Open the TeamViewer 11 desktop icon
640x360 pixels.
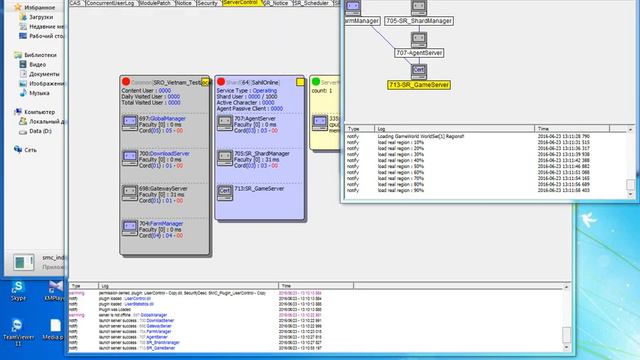(x=18, y=332)
